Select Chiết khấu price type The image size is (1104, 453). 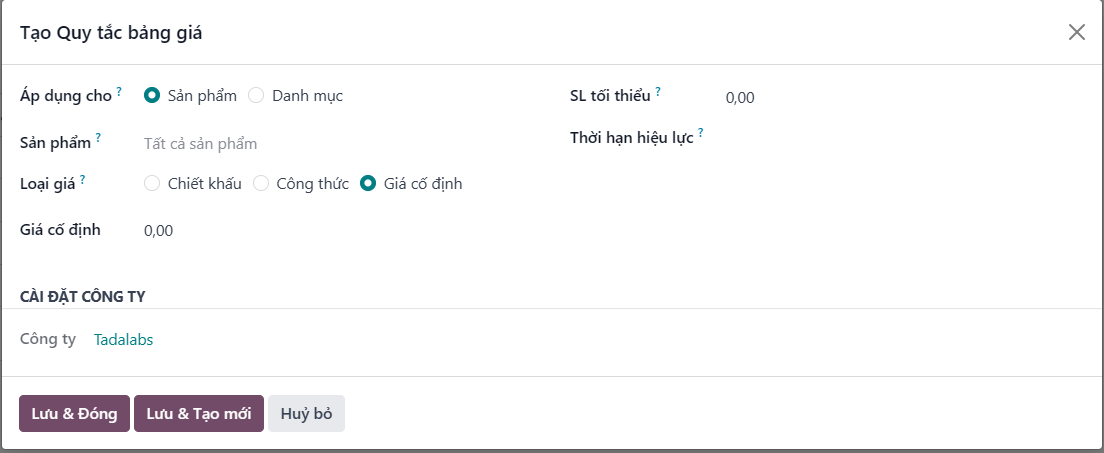point(151,184)
